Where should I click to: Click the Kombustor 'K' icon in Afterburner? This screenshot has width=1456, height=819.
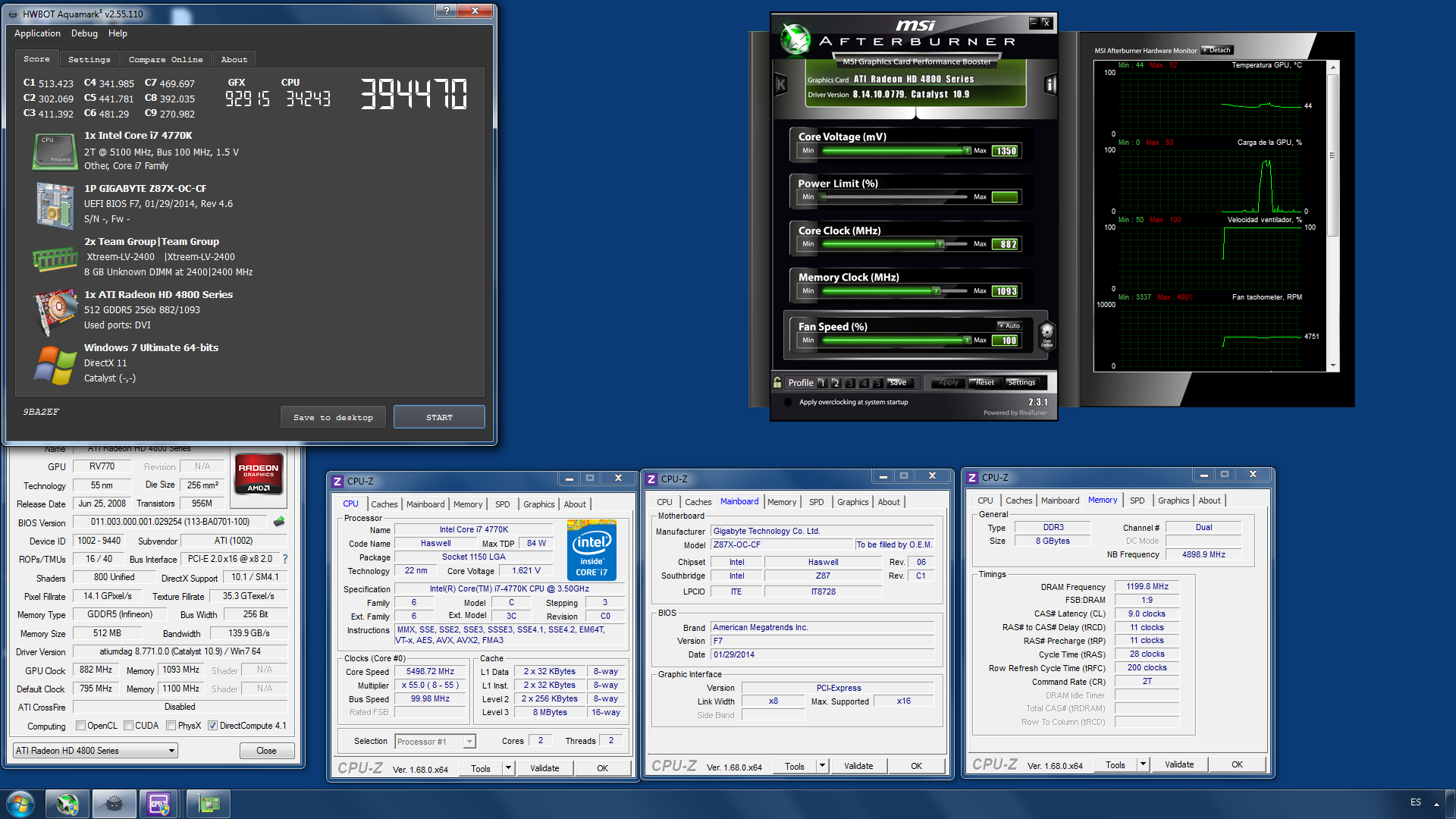click(x=780, y=84)
